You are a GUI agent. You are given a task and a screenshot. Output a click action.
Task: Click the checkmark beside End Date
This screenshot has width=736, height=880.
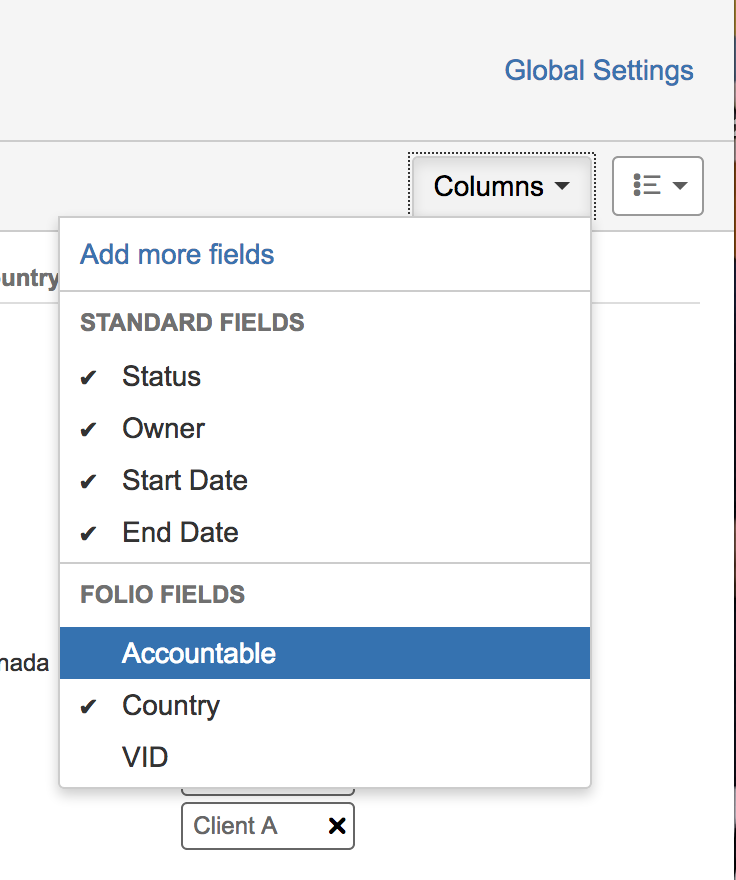(x=89, y=533)
